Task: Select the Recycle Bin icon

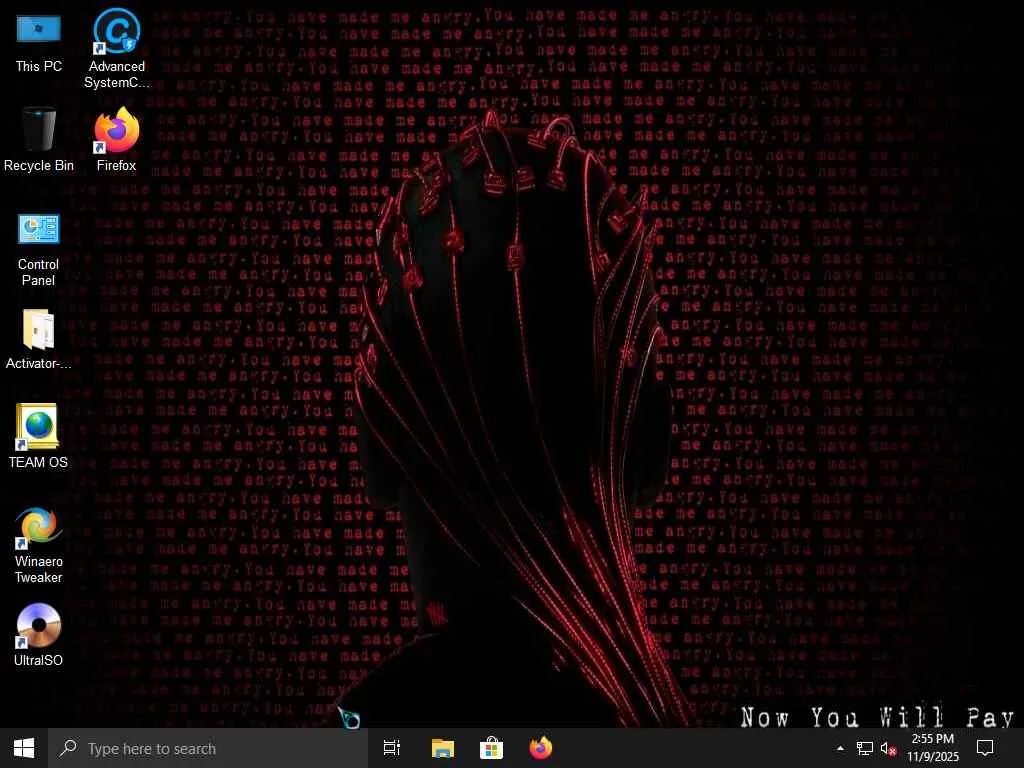Action: coord(39,140)
